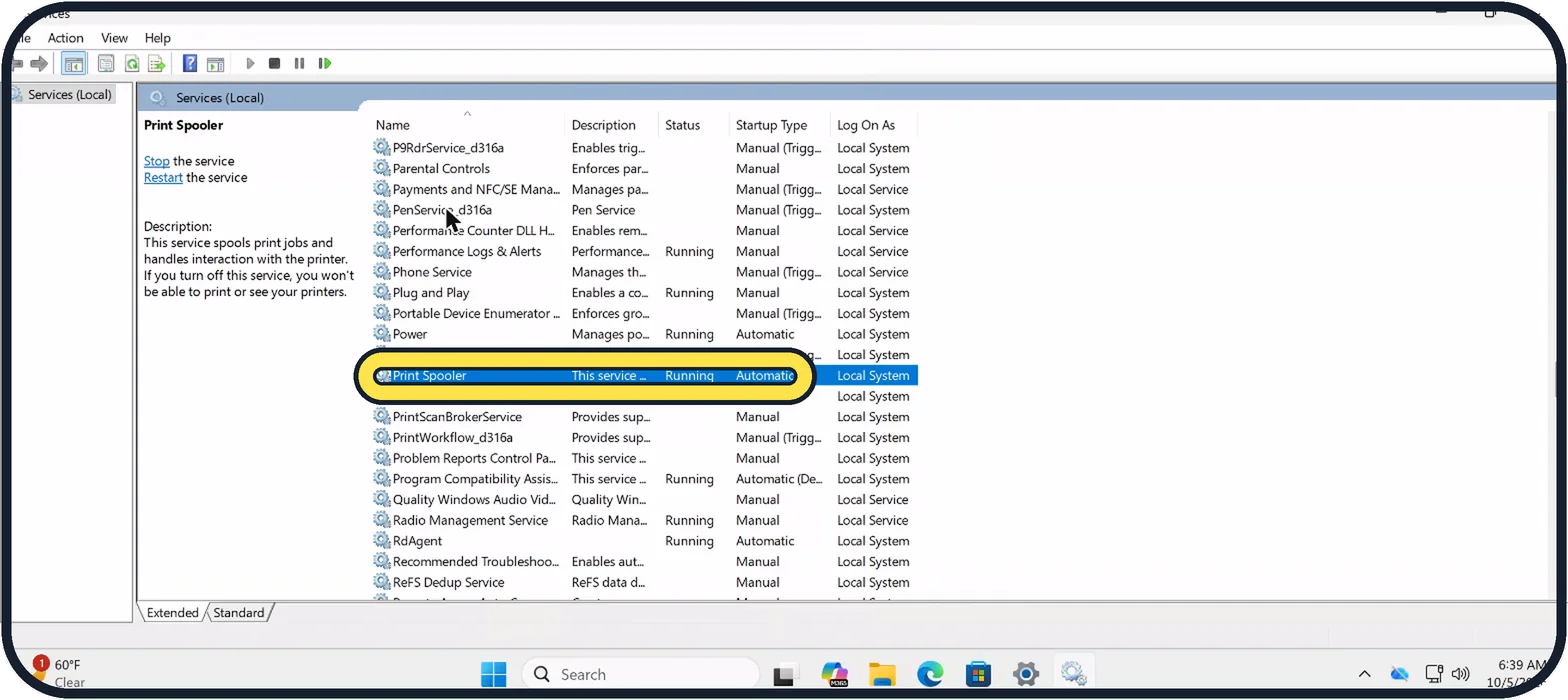Select the P9RdrService_d316a service
The height and width of the screenshot is (700, 1568).
[x=644, y=148]
